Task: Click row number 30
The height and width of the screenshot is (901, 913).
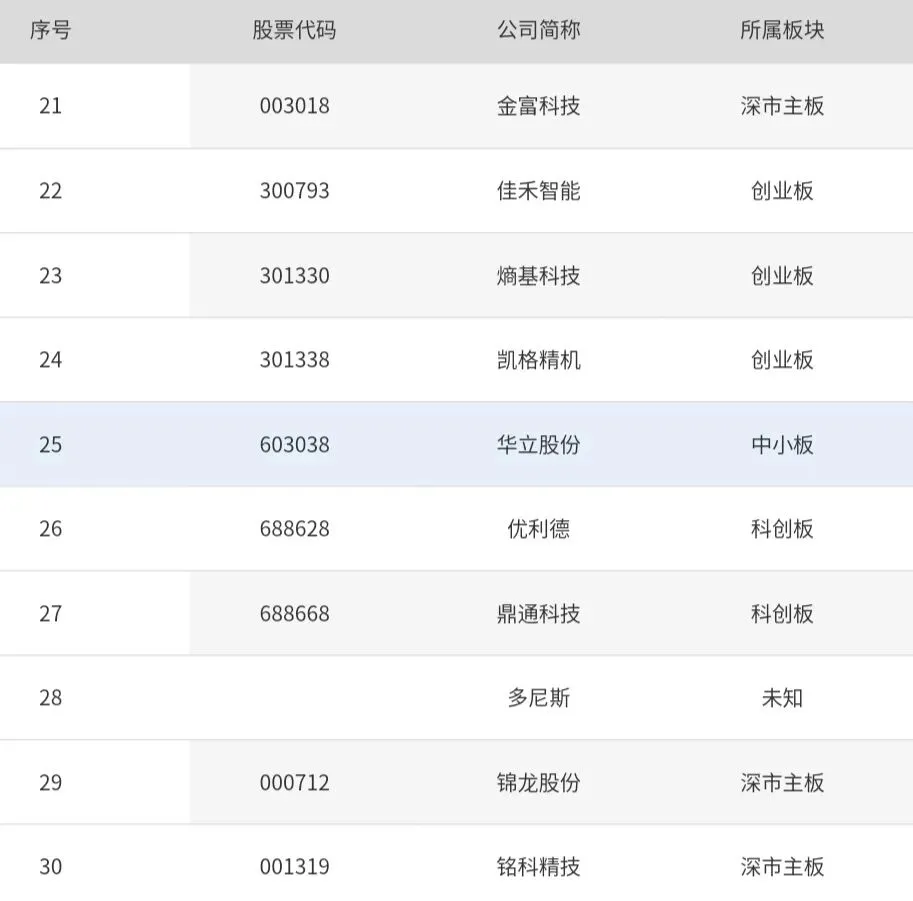Action: 51,867
